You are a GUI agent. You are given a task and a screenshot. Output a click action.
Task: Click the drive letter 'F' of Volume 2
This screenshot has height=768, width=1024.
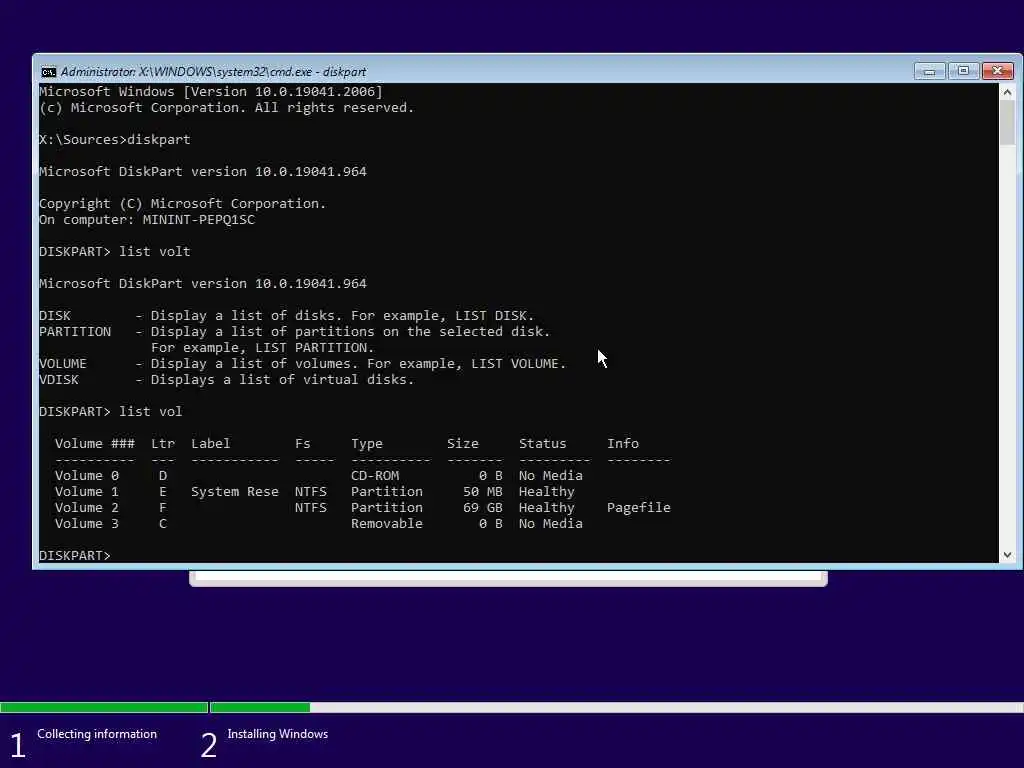click(163, 507)
